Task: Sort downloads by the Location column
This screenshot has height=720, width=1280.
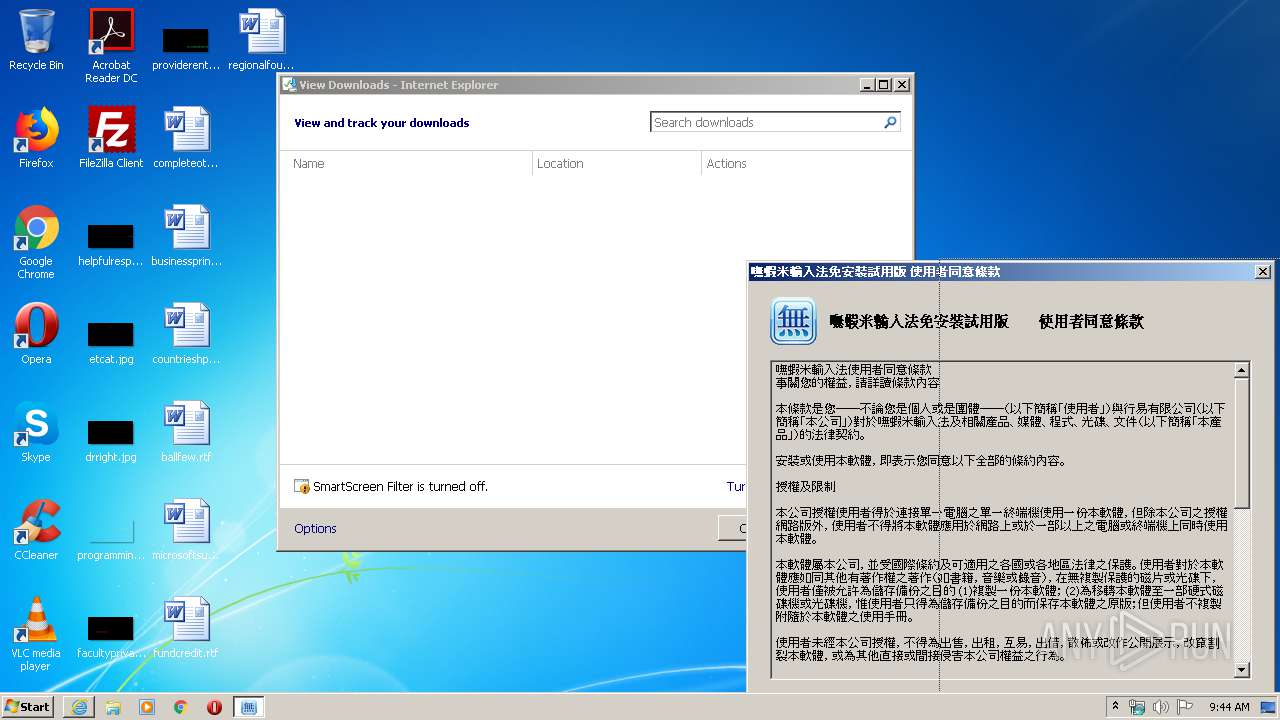Action: 617,164
